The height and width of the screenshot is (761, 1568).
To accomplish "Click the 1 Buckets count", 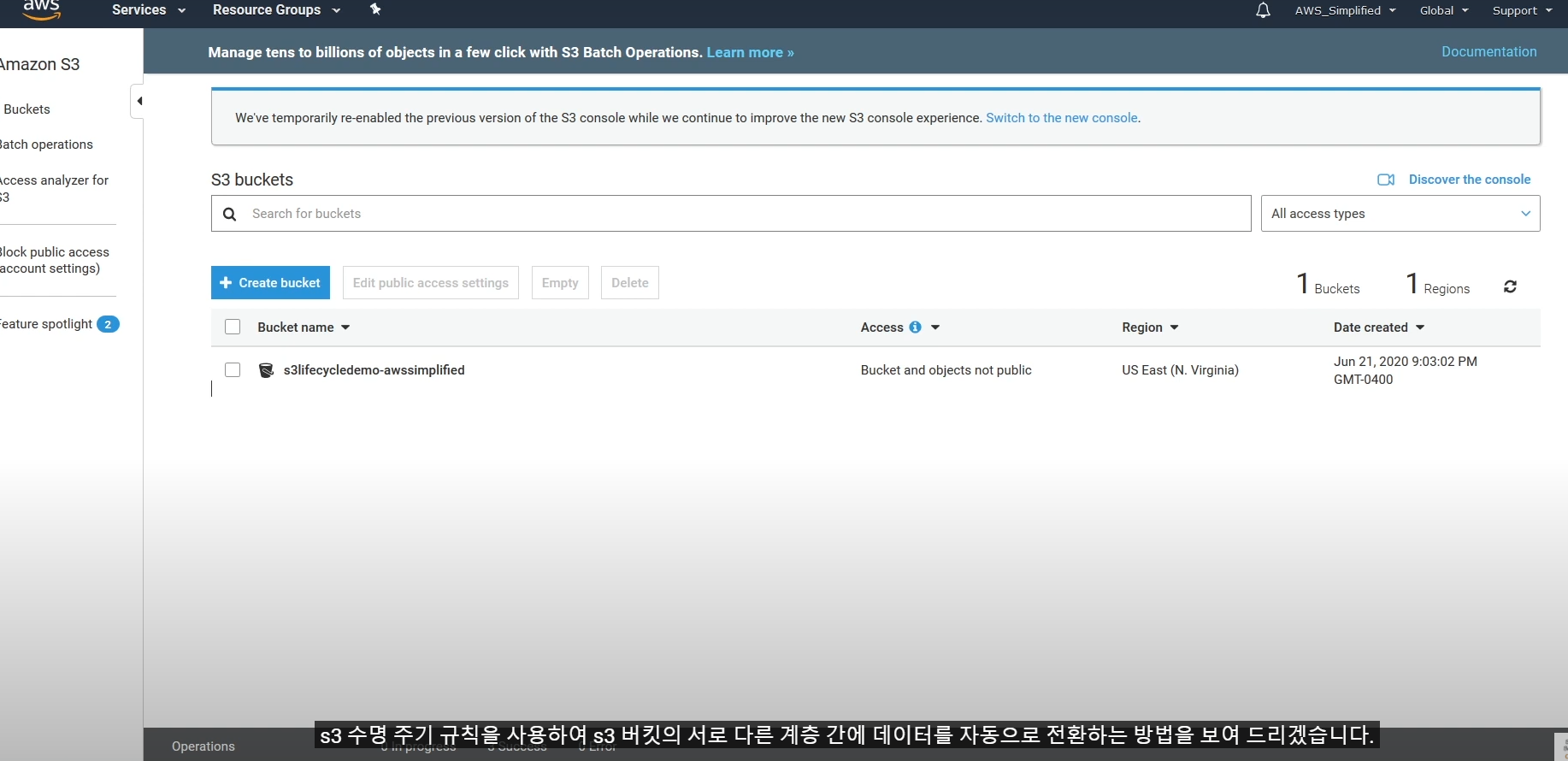I will click(1328, 284).
